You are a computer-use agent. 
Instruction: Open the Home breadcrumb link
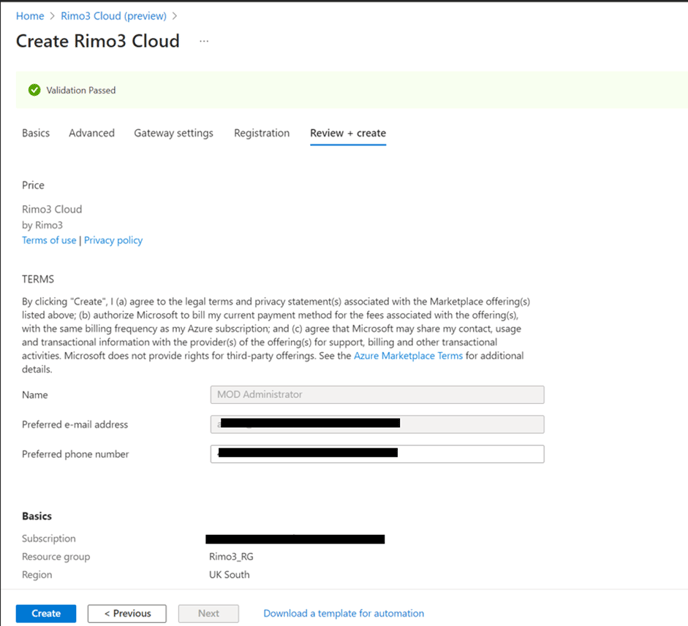click(x=30, y=16)
